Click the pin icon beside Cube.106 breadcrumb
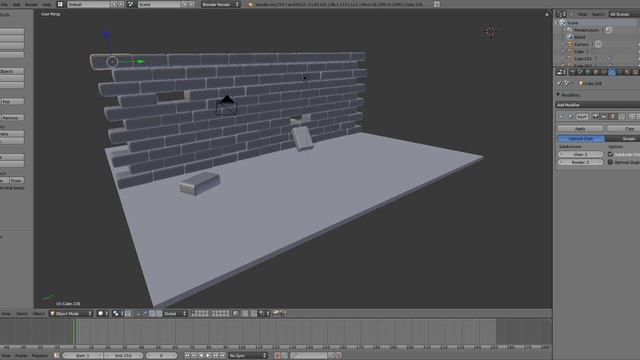 tap(560, 83)
